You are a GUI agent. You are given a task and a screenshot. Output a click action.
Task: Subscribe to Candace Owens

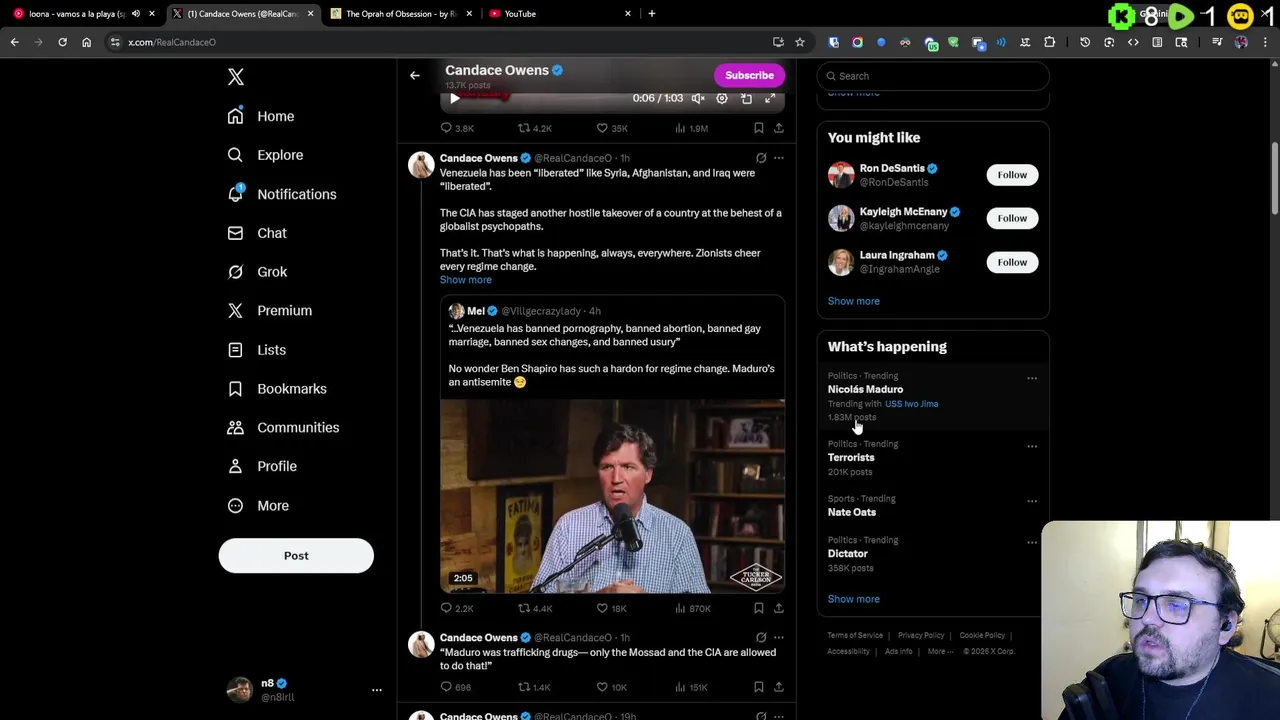click(749, 75)
